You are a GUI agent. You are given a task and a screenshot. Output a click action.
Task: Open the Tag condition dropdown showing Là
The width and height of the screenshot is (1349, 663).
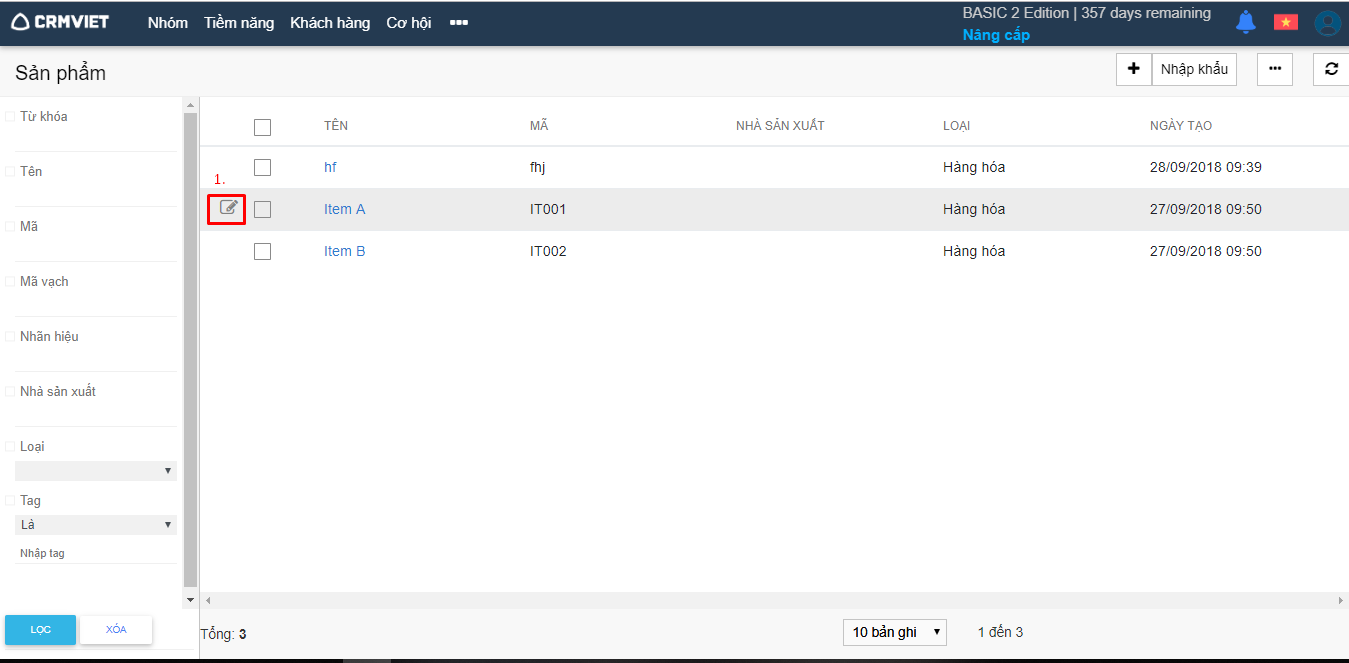[96, 525]
